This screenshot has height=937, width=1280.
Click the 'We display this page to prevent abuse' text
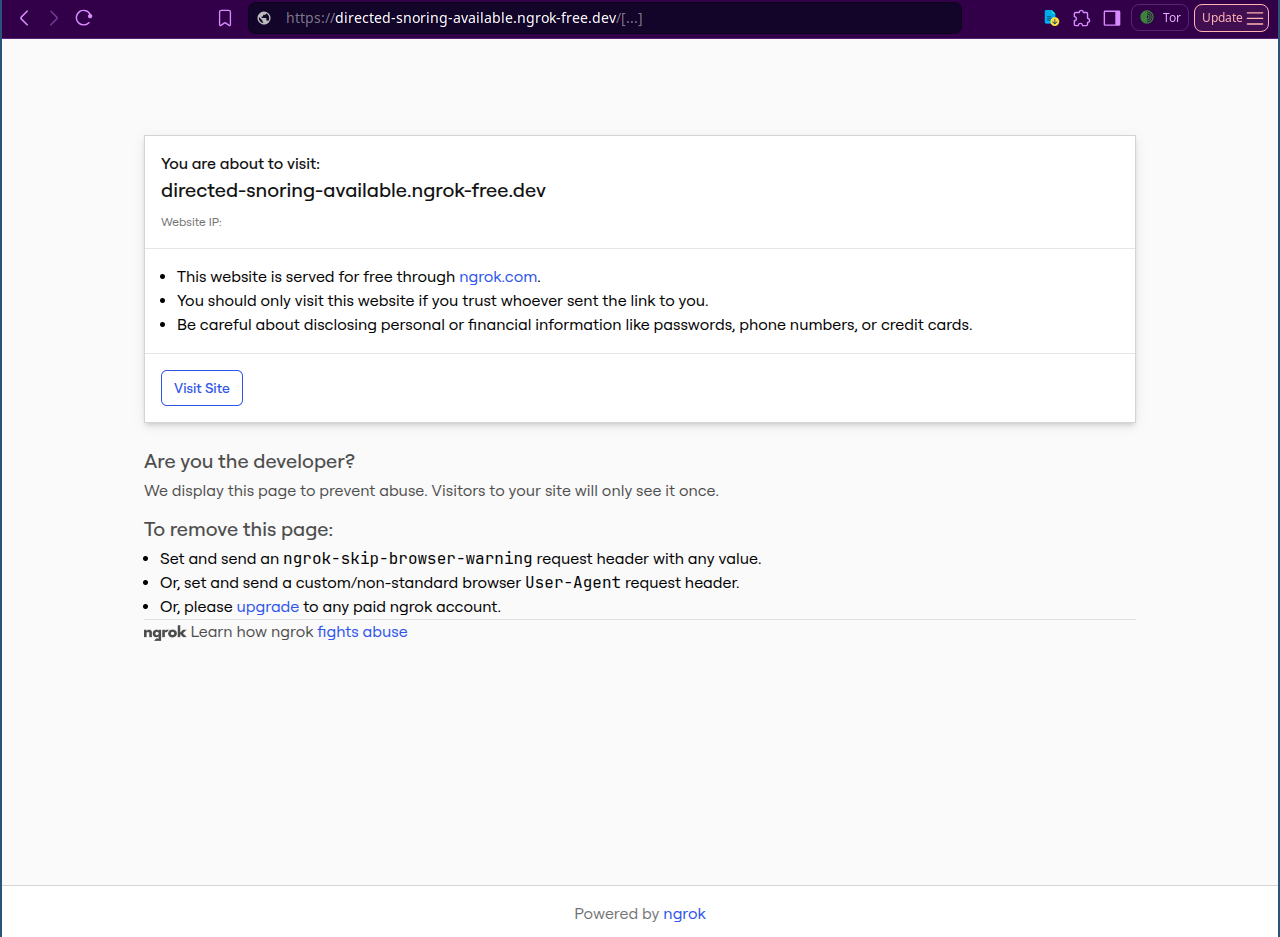coord(431,491)
